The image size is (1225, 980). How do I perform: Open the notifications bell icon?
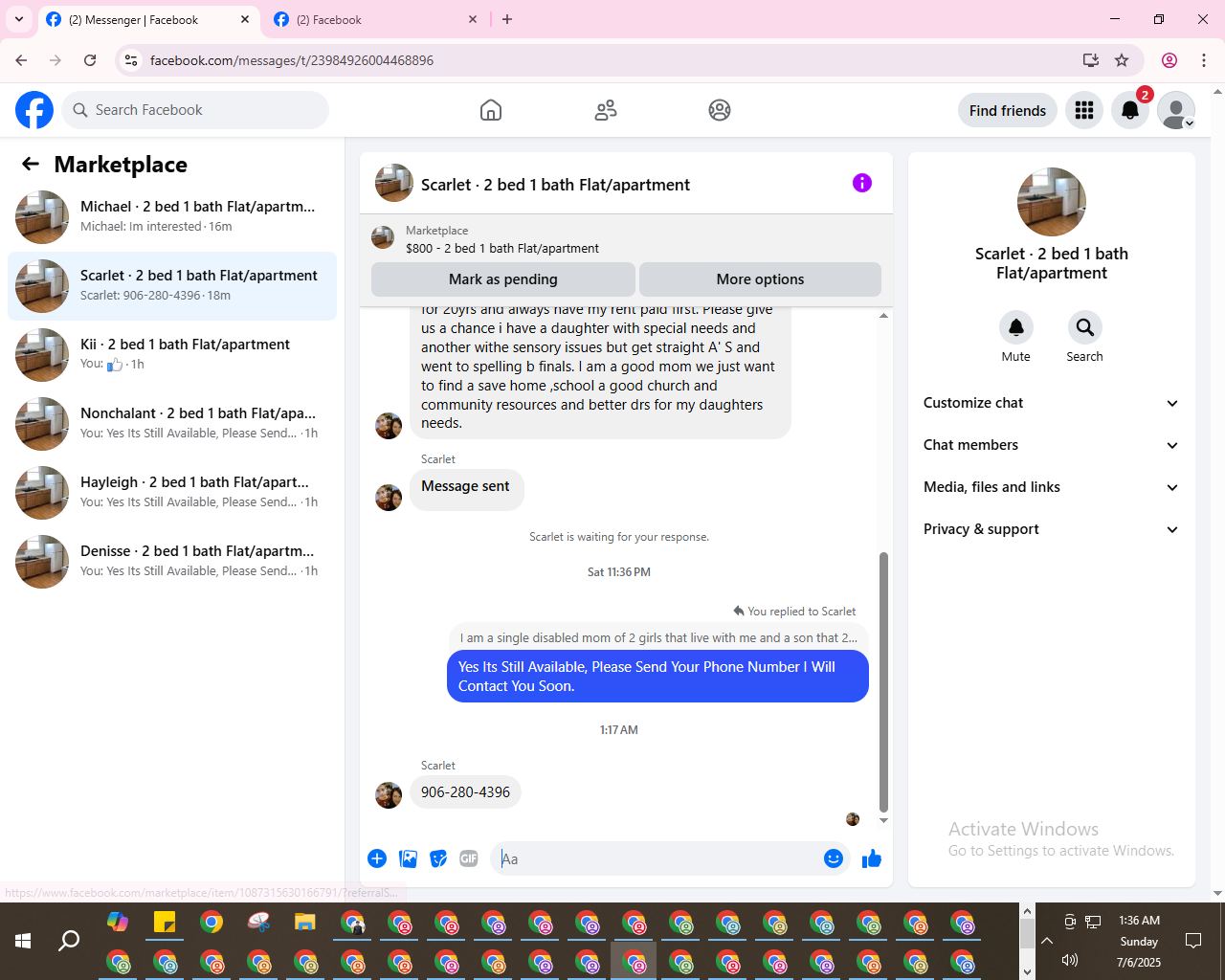[x=1130, y=110]
